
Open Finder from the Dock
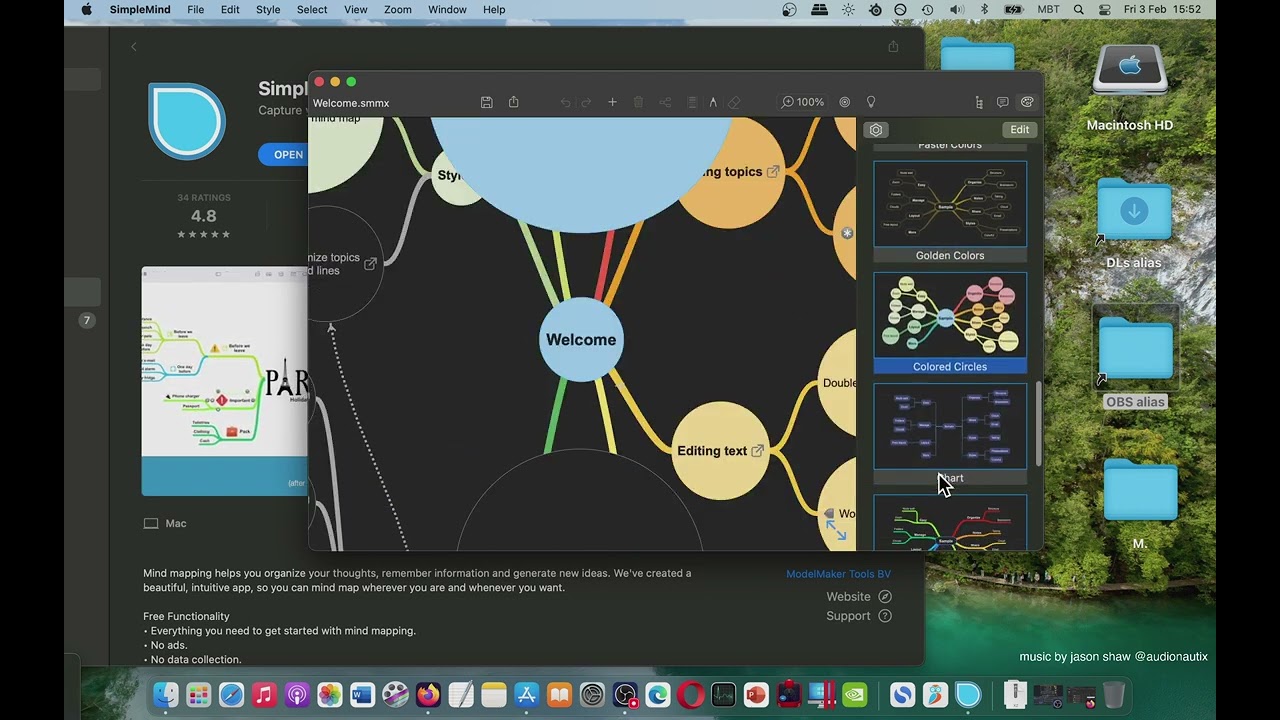point(166,694)
